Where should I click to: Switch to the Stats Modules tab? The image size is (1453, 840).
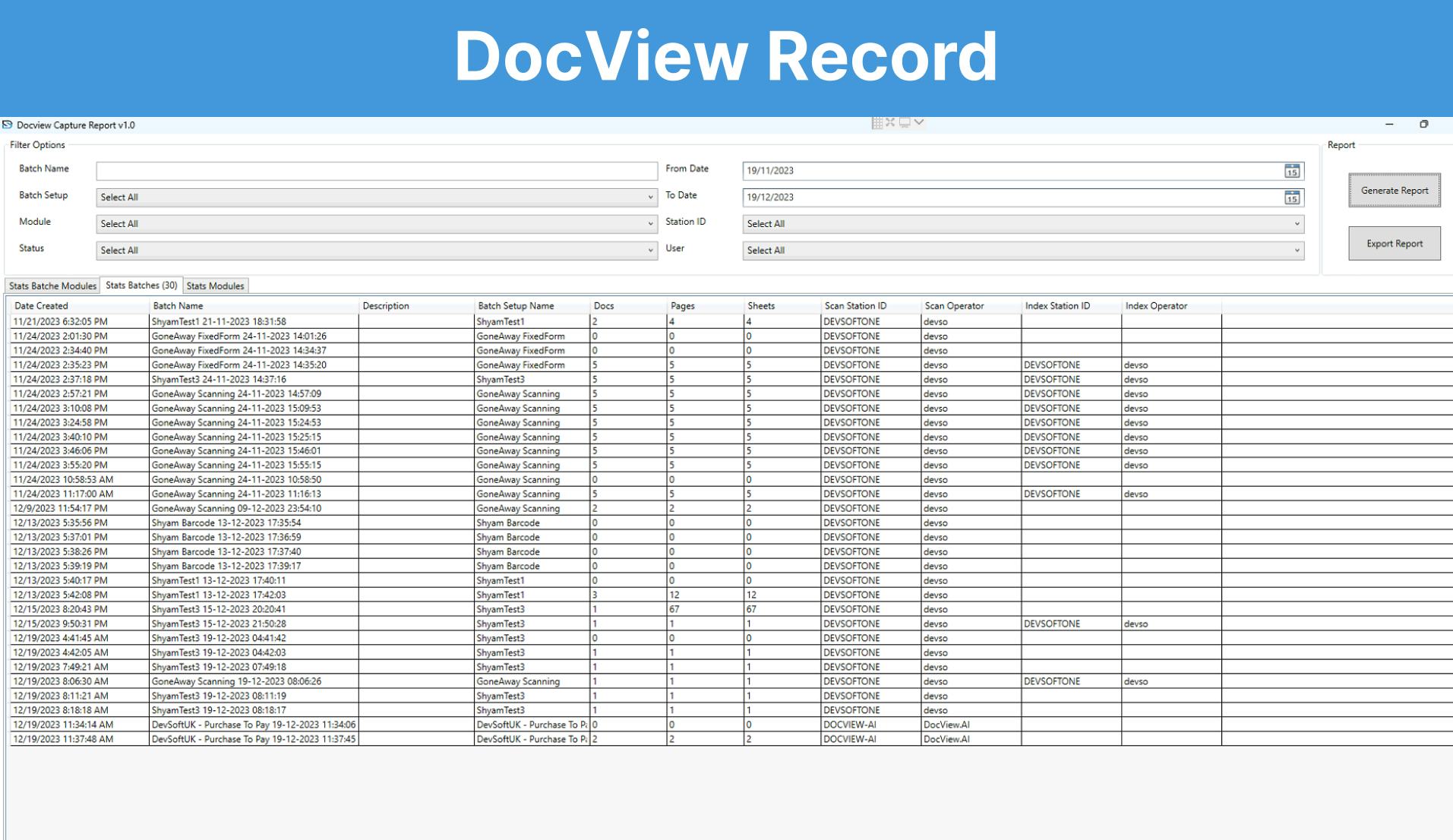tap(216, 286)
